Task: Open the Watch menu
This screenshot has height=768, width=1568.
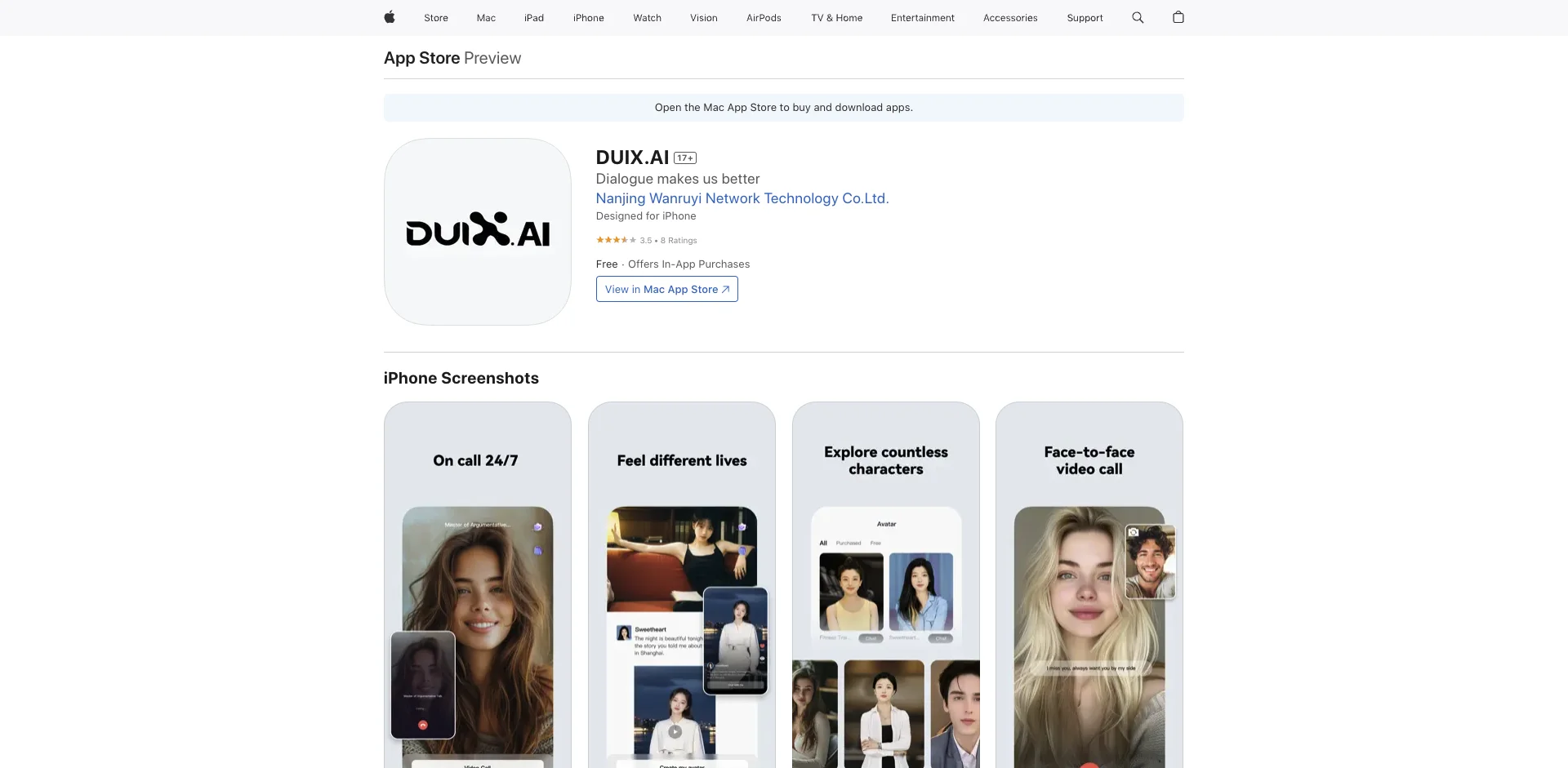Action: click(648, 18)
